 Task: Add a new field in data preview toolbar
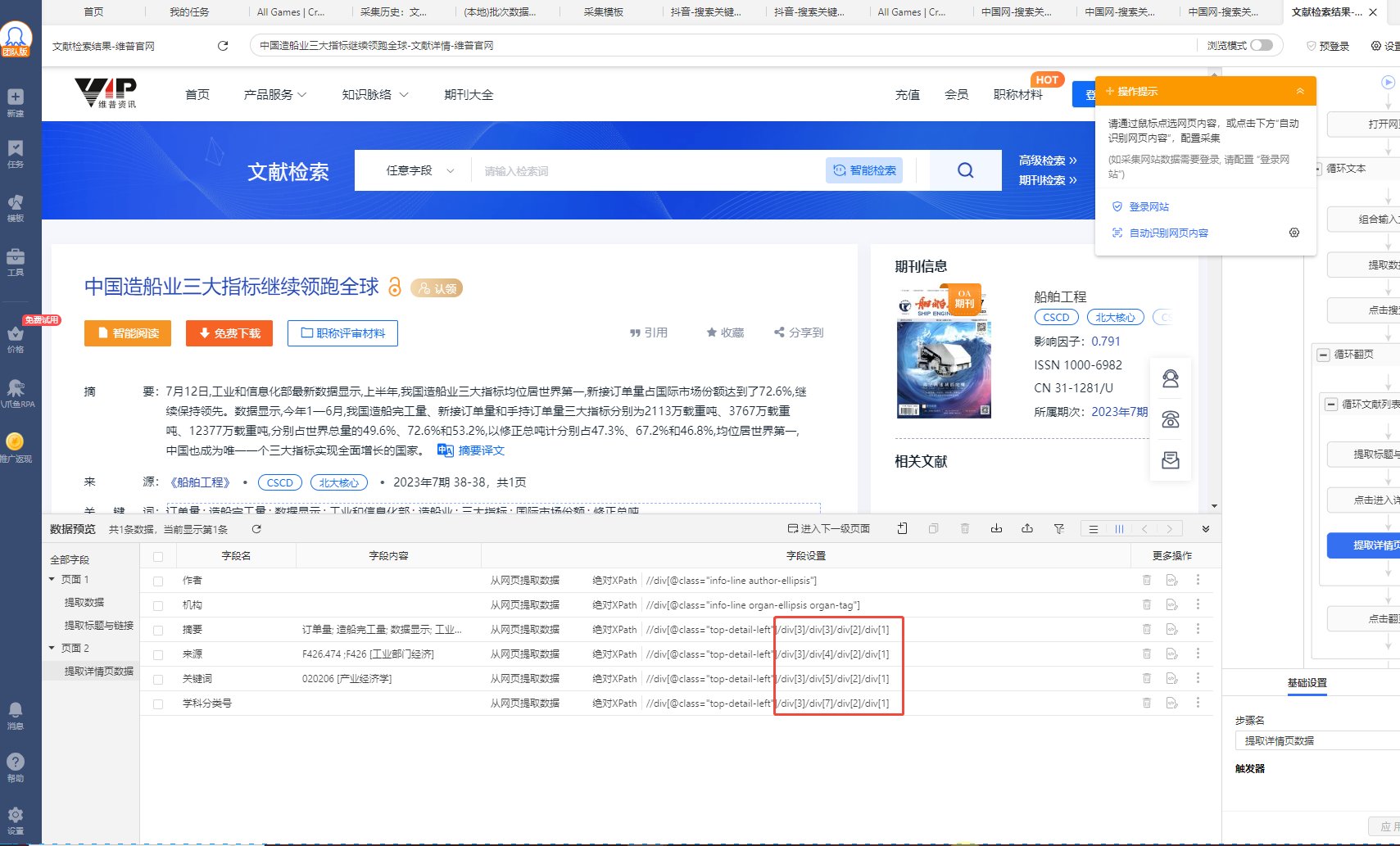click(x=902, y=528)
